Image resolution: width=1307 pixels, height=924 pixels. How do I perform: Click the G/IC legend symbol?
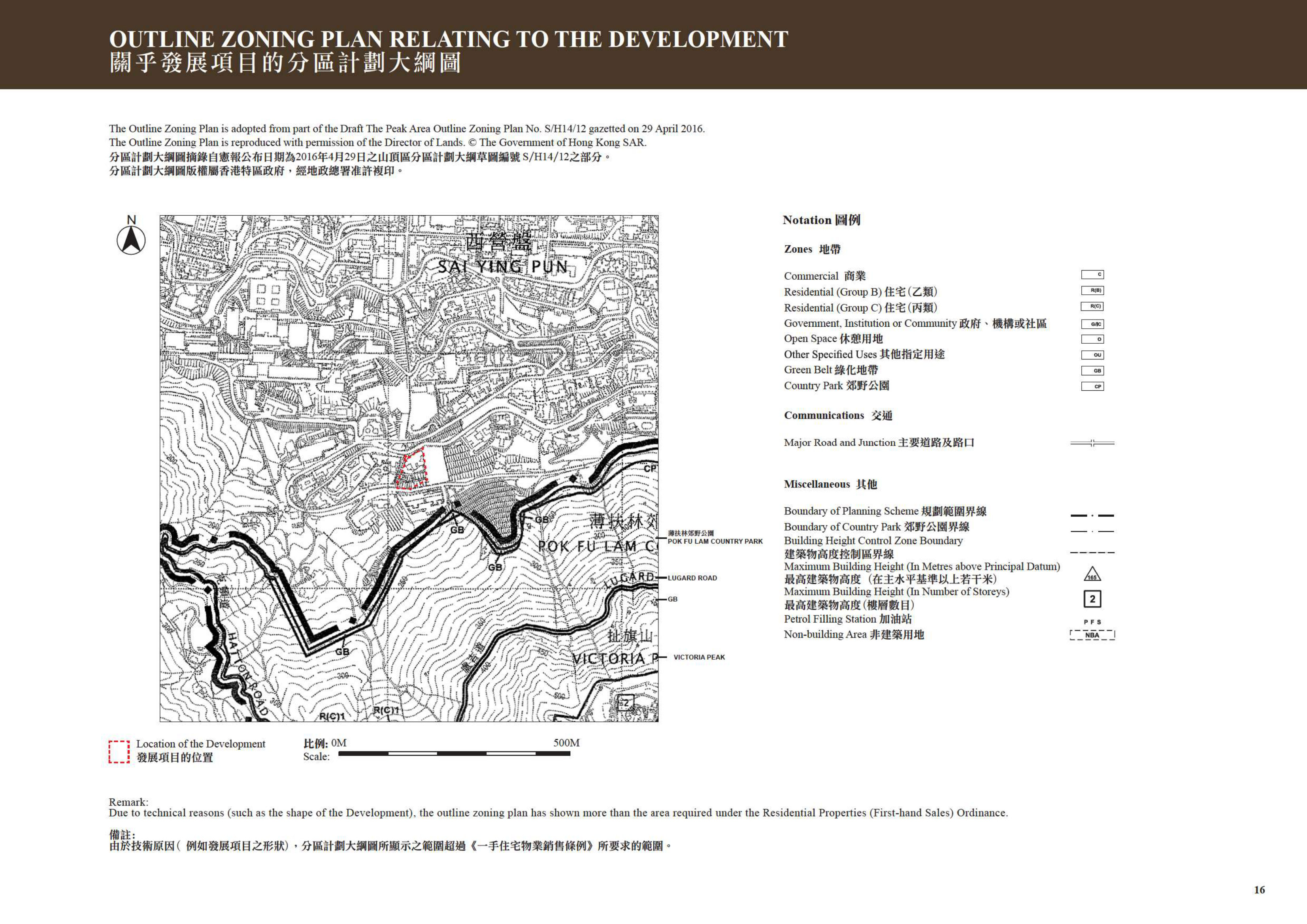pos(1092,324)
